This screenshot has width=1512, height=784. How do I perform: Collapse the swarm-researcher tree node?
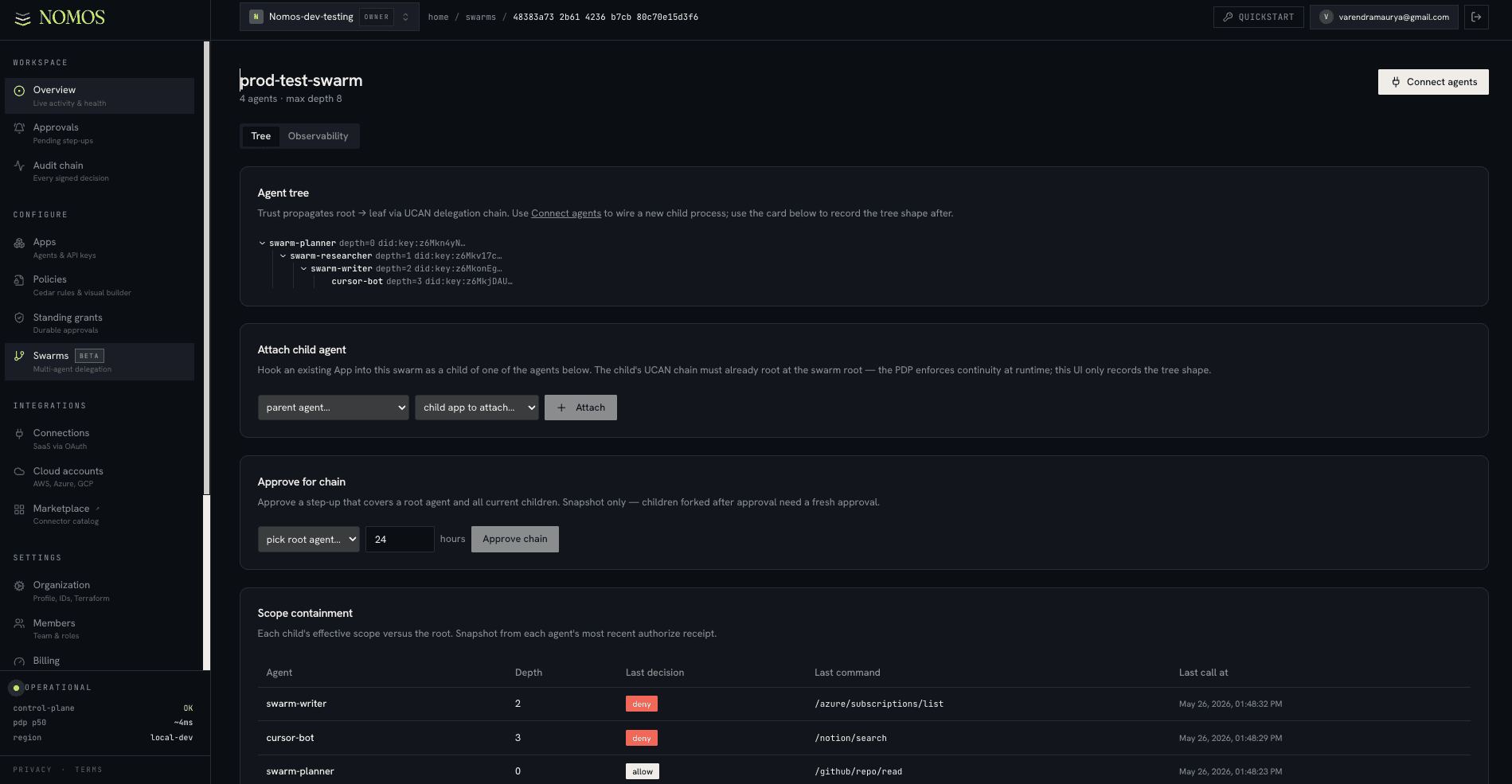tap(283, 256)
